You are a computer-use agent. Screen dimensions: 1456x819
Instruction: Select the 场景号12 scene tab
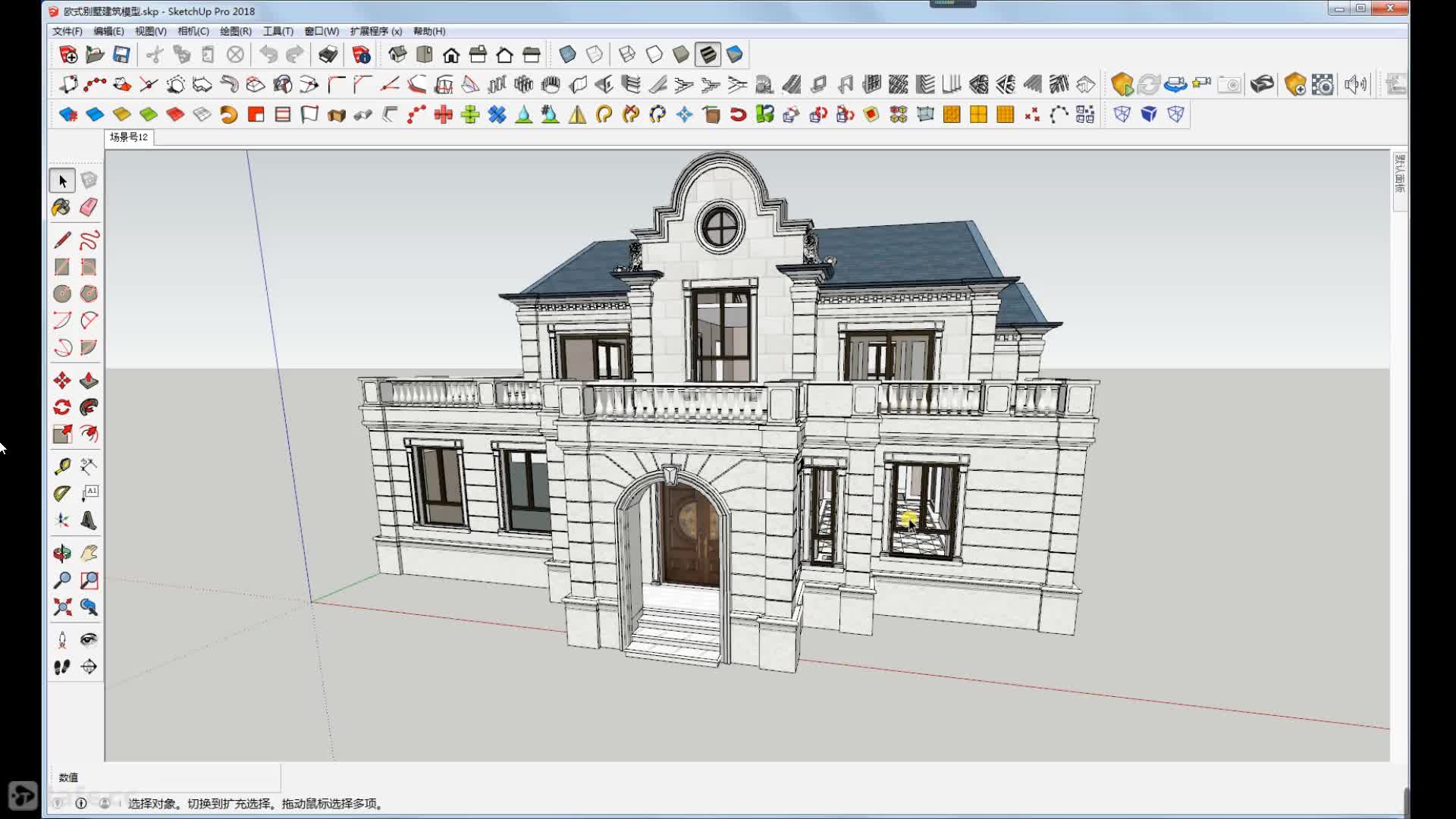pos(129,137)
